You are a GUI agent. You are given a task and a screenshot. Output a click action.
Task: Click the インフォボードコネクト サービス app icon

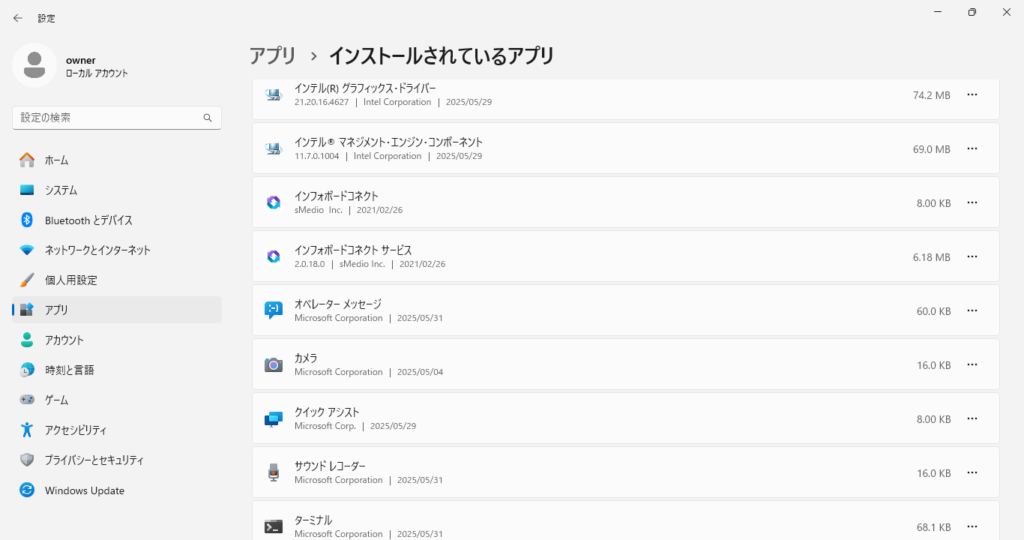[274, 257]
